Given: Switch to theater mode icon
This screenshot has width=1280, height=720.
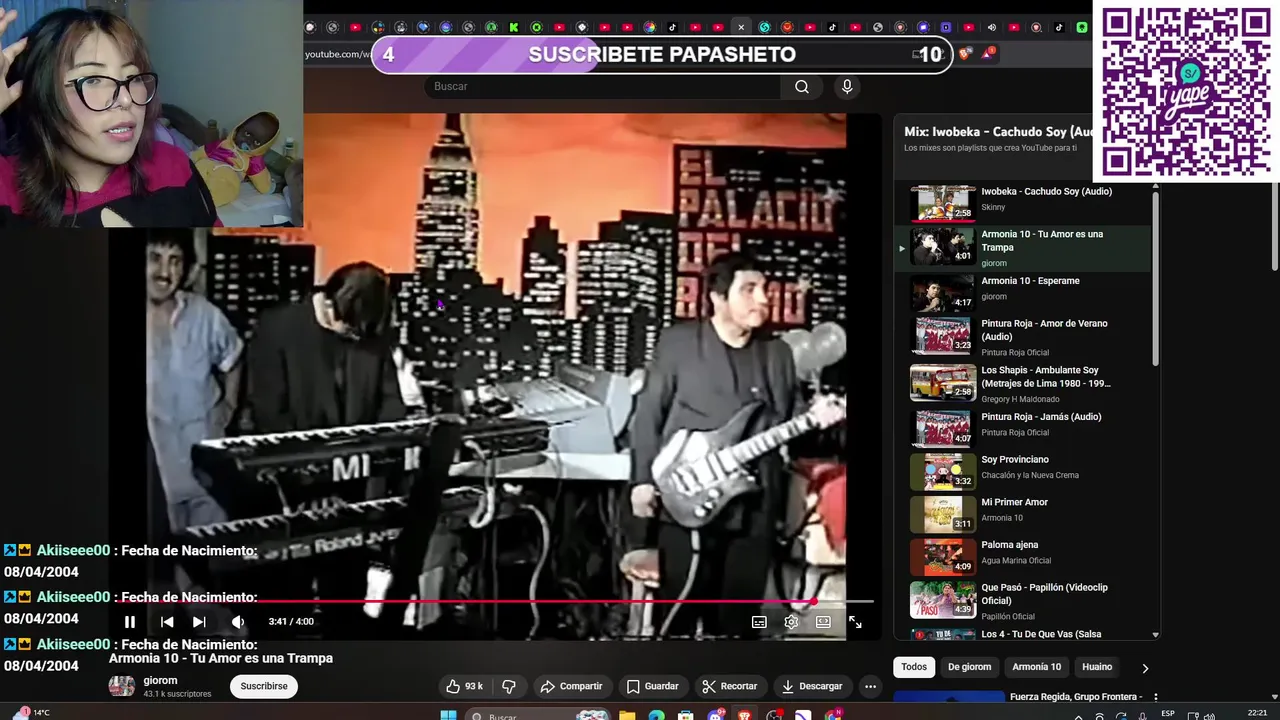Looking at the screenshot, I should 823,622.
